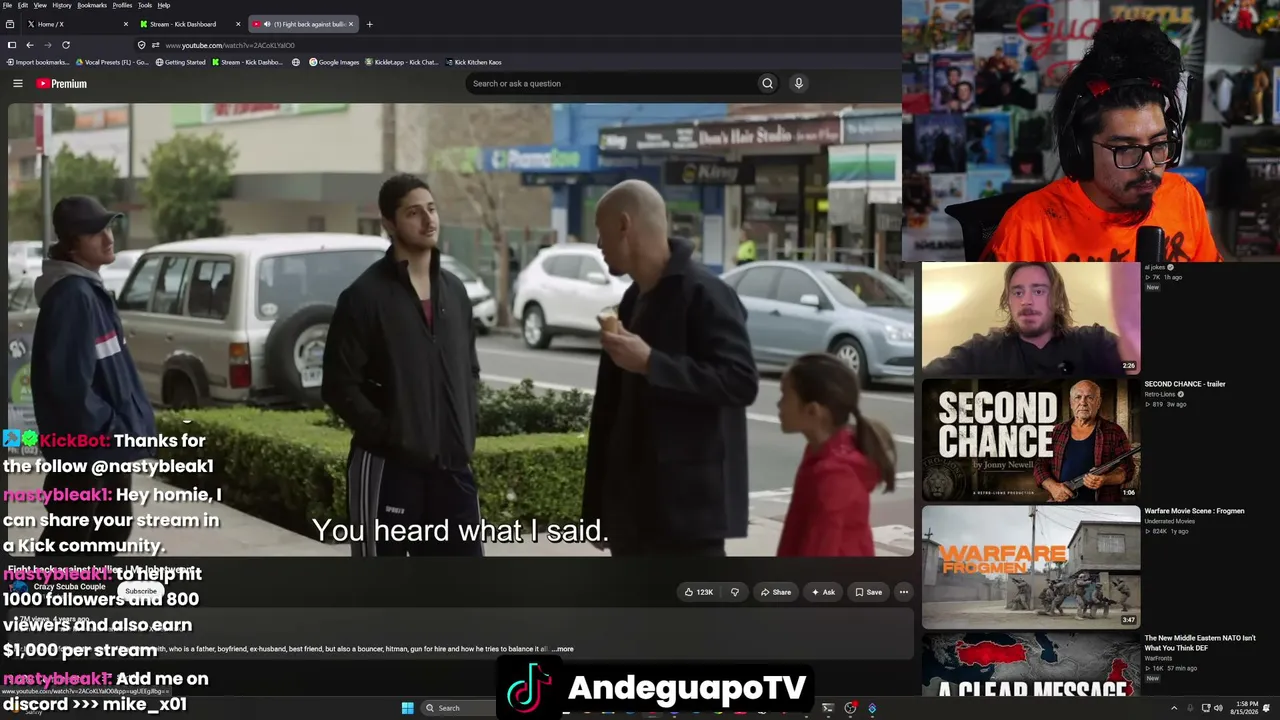Go back with the browser back arrow
This screenshot has width=1280, height=720.
tap(30, 45)
